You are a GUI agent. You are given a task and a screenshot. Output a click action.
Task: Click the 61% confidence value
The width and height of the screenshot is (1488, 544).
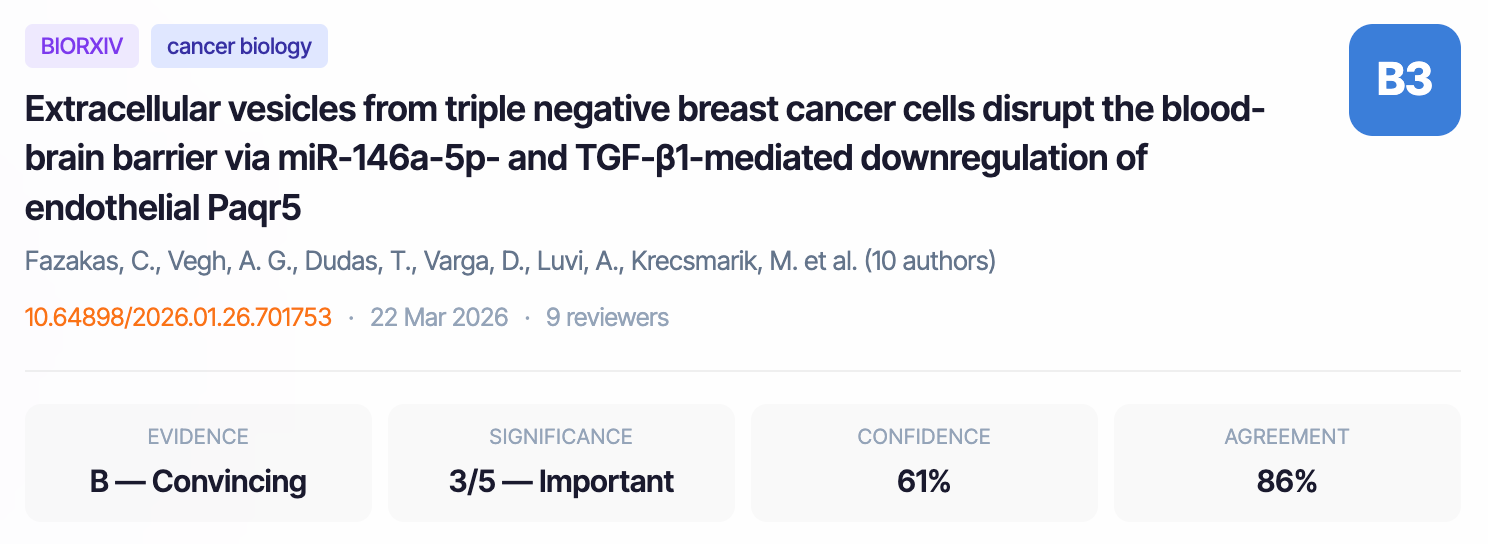click(x=924, y=481)
